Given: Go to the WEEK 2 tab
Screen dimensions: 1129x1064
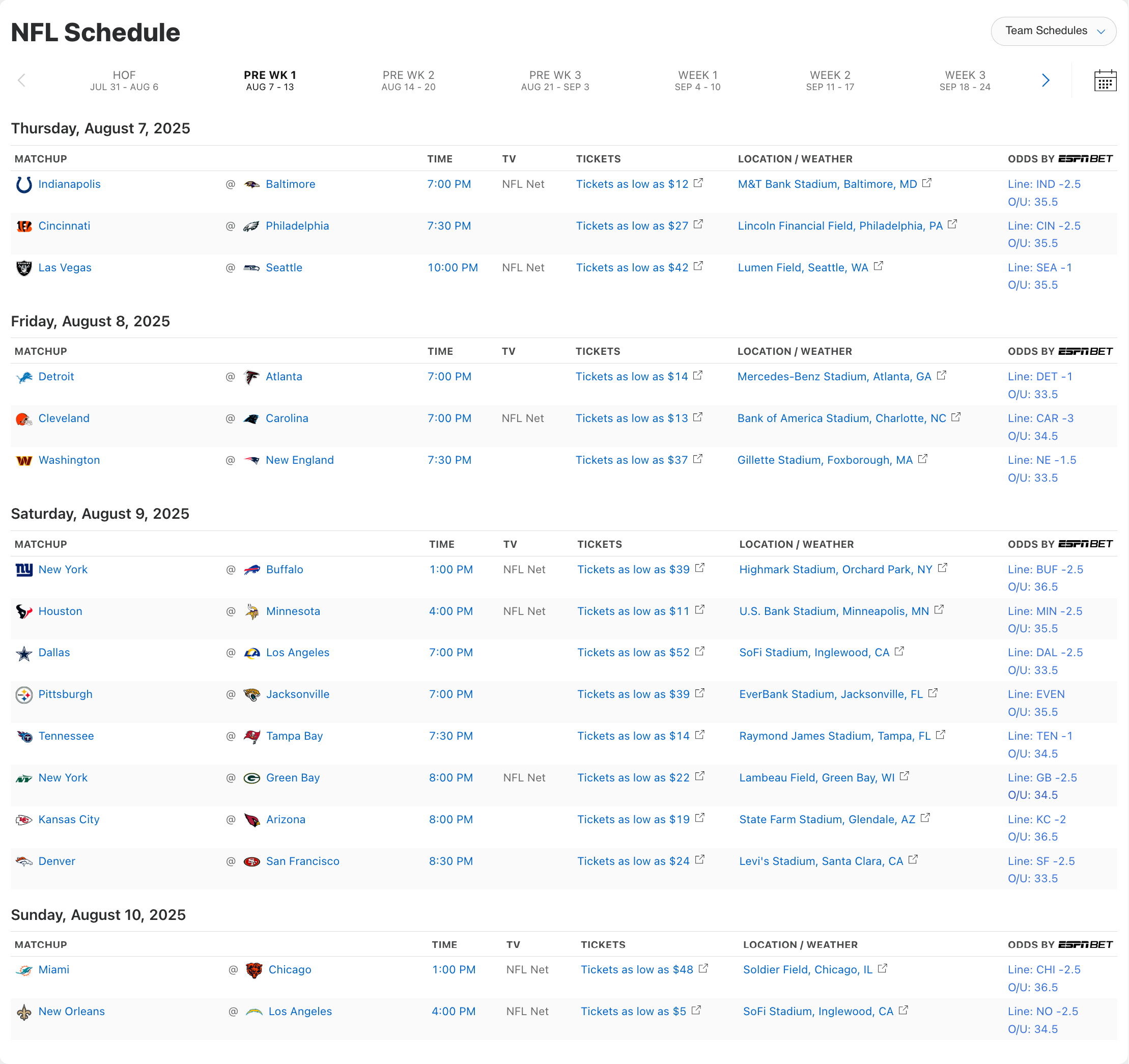Looking at the screenshot, I should pos(830,80).
